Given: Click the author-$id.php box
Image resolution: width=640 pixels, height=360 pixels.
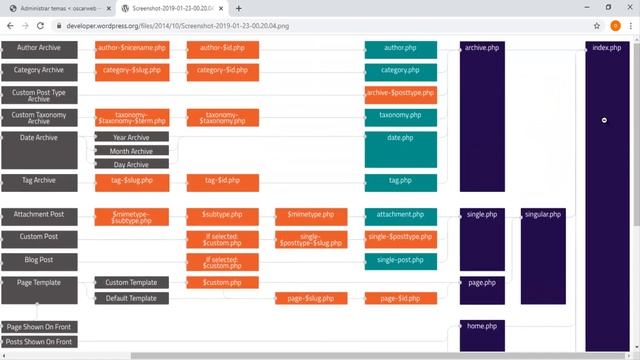Looking at the screenshot, I should pyautogui.click(x=223, y=50).
